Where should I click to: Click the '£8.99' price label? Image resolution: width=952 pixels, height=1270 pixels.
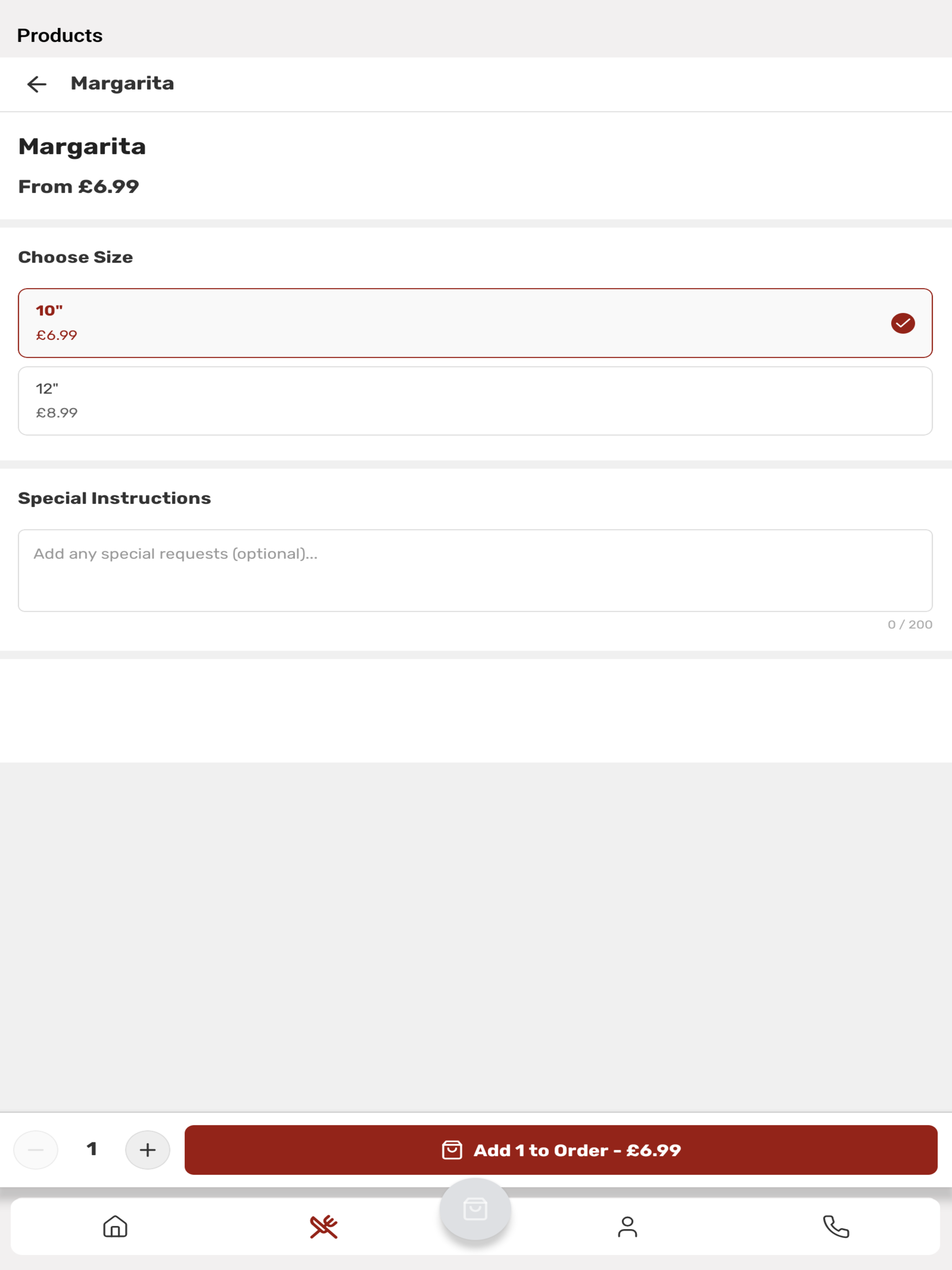57,413
